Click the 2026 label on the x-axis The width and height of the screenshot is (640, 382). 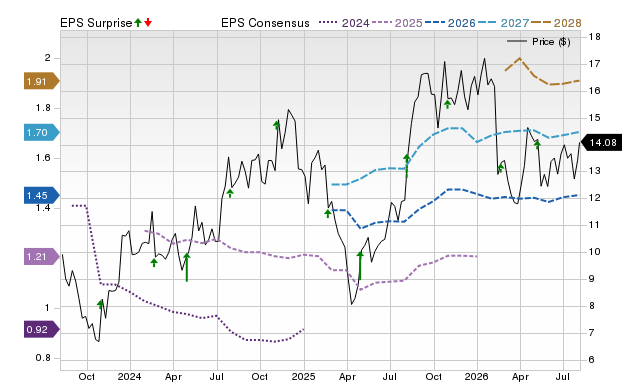click(x=477, y=376)
